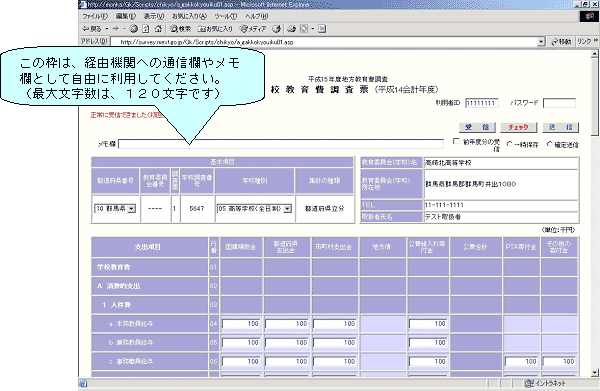The height and width of the screenshot is (391, 600).
Task: Open the お気に入り menu in menu bar
Action: click(x=189, y=16)
